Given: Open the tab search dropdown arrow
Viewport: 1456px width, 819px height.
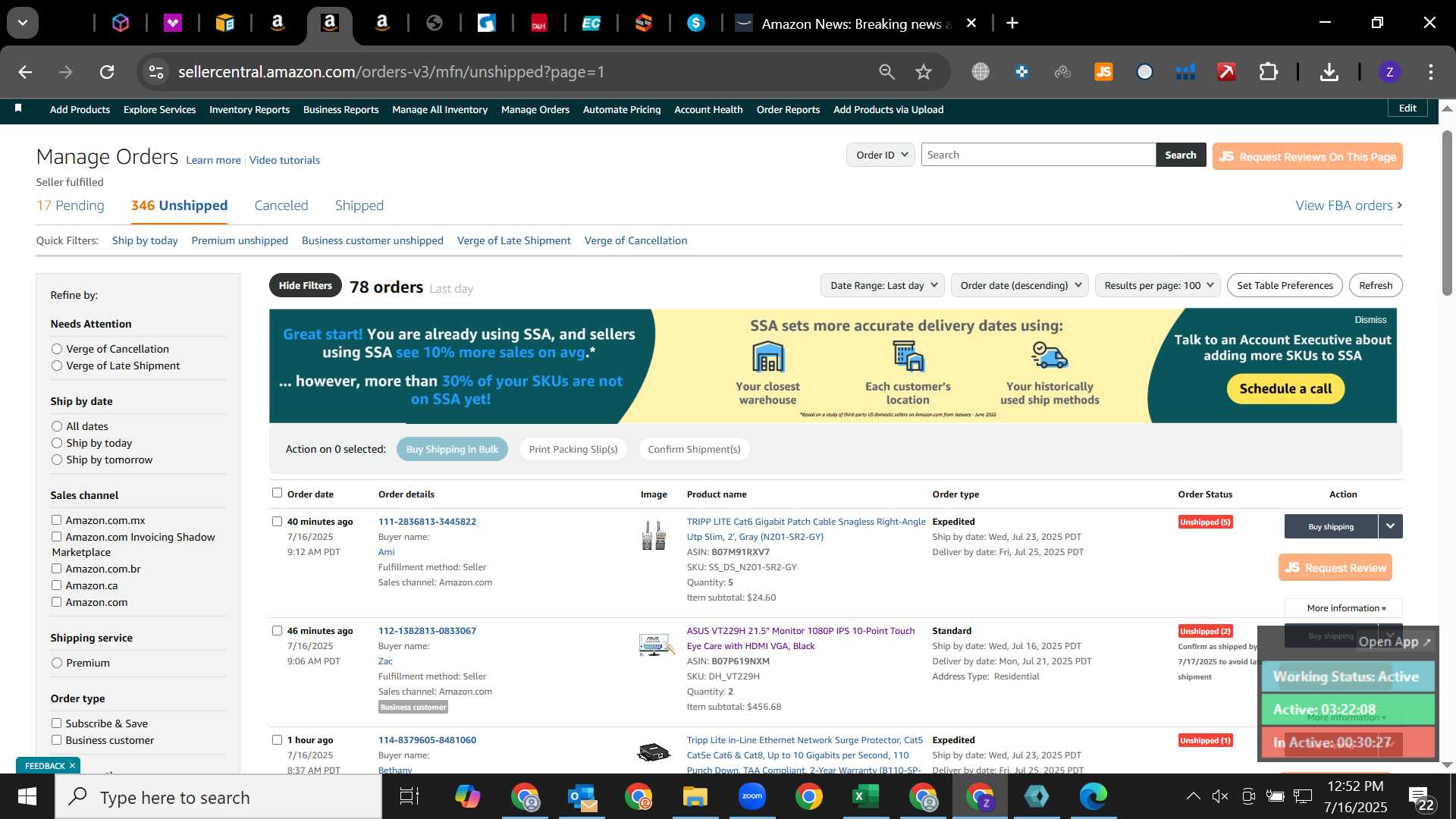Looking at the screenshot, I should point(23,23).
